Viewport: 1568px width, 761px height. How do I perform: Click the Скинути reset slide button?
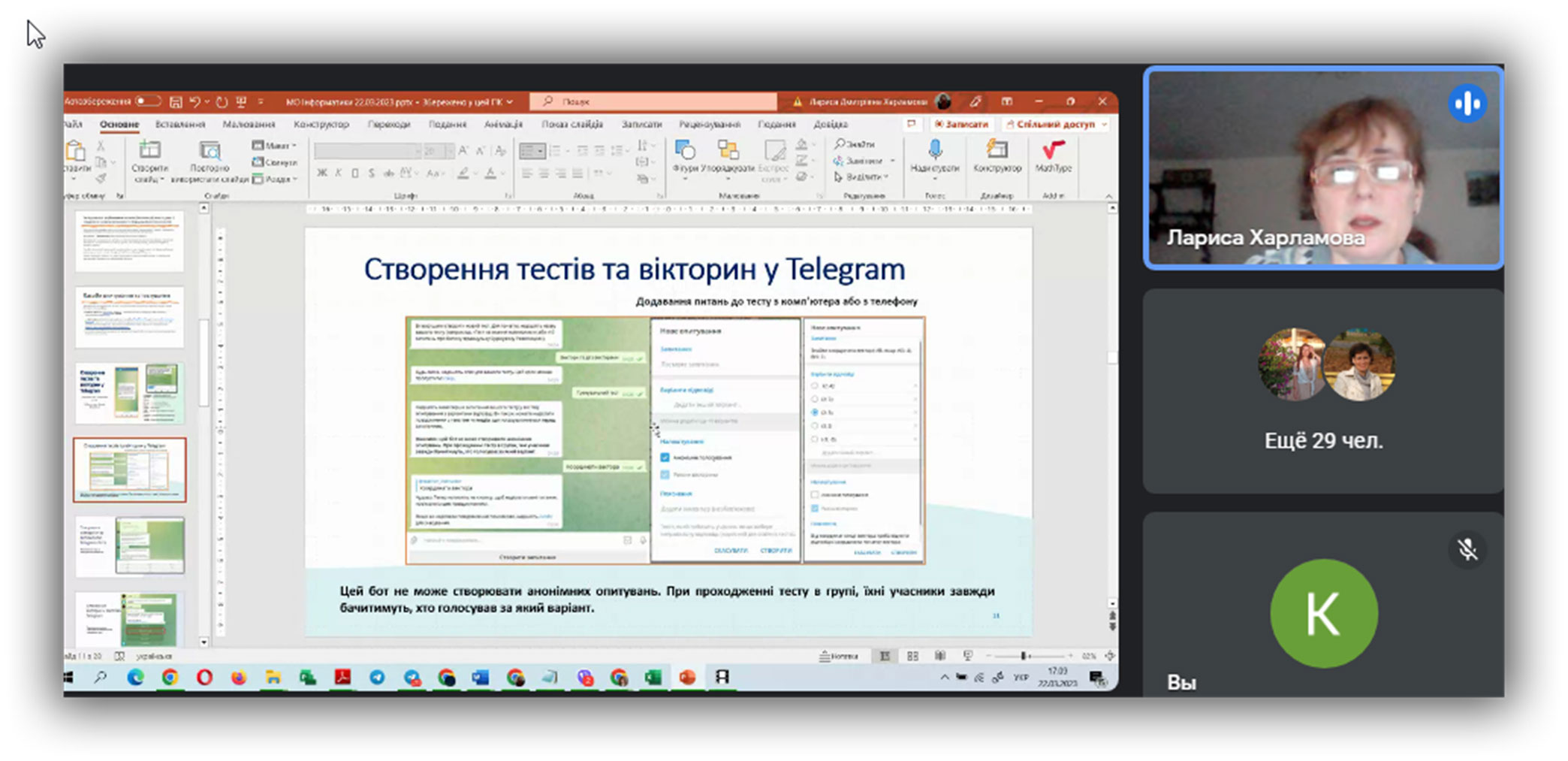275,162
